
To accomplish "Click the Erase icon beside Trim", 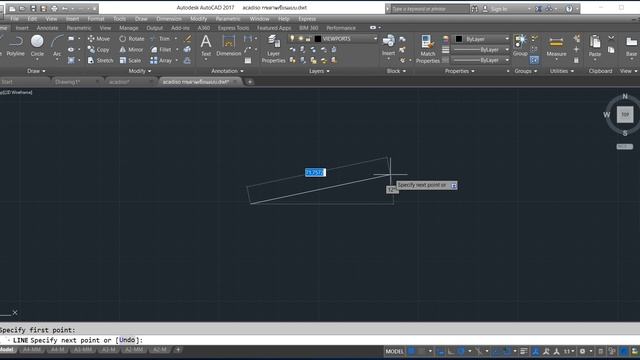I will point(187,39).
